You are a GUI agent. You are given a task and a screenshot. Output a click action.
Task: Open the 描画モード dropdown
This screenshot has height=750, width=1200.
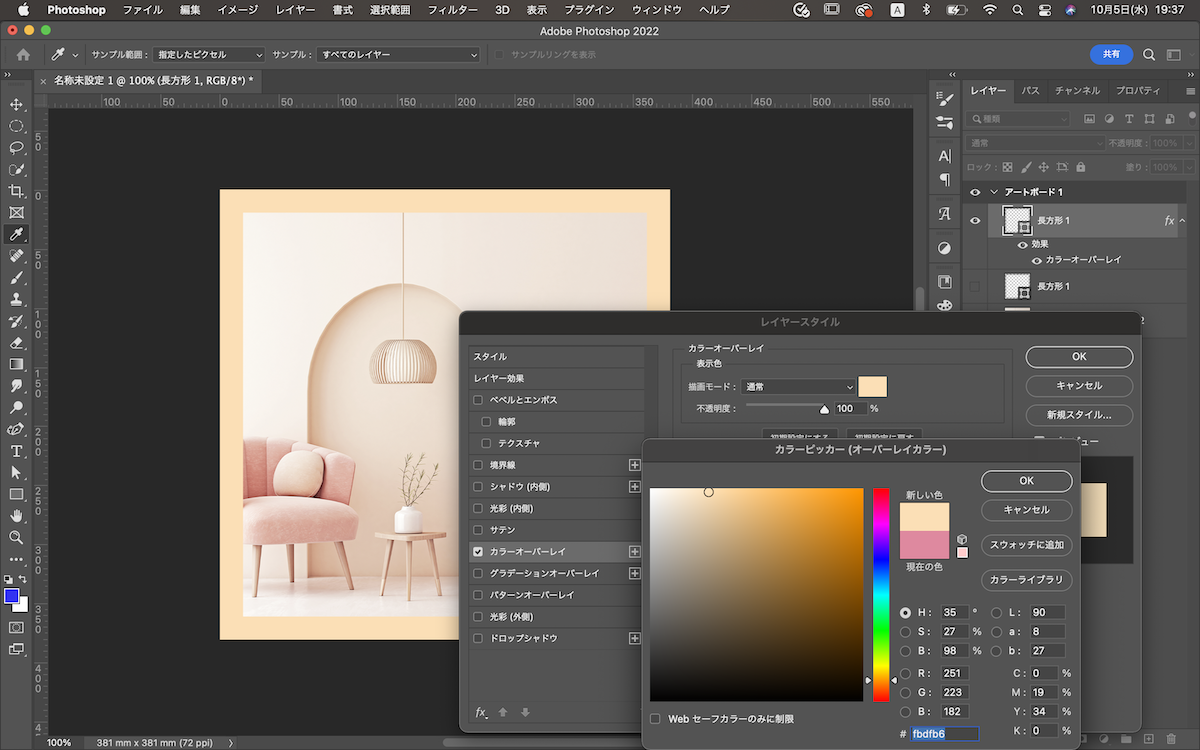coord(799,387)
